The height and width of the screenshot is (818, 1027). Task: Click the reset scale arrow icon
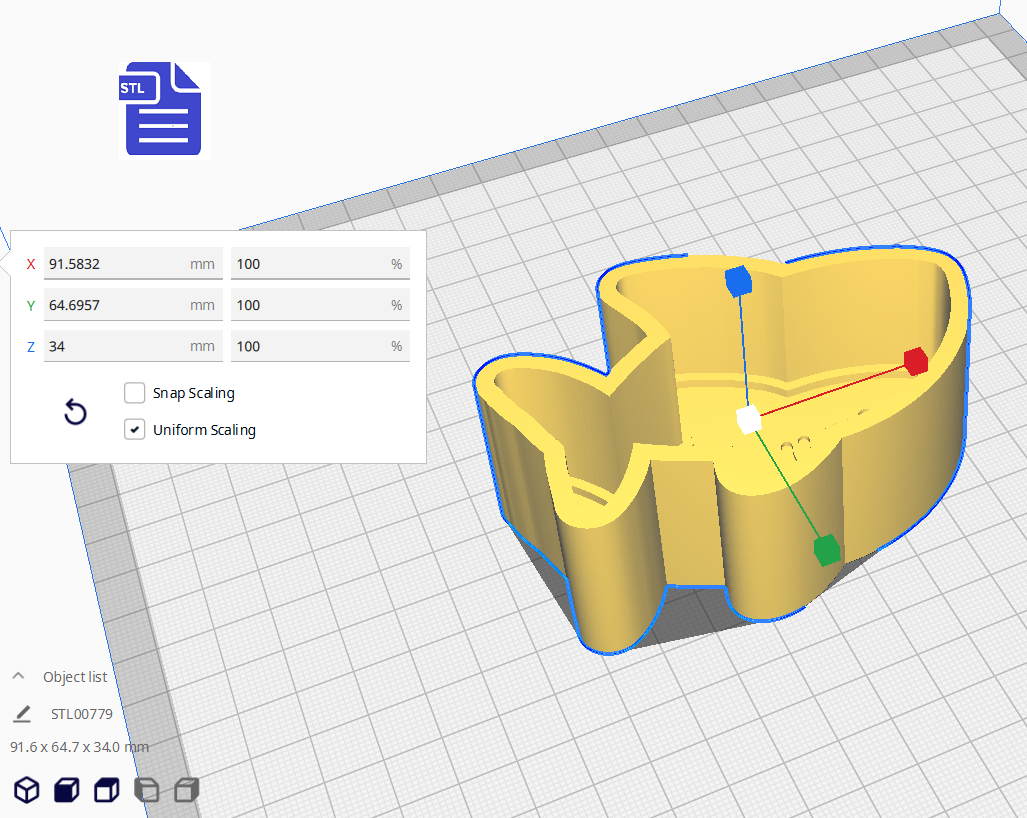(75, 412)
